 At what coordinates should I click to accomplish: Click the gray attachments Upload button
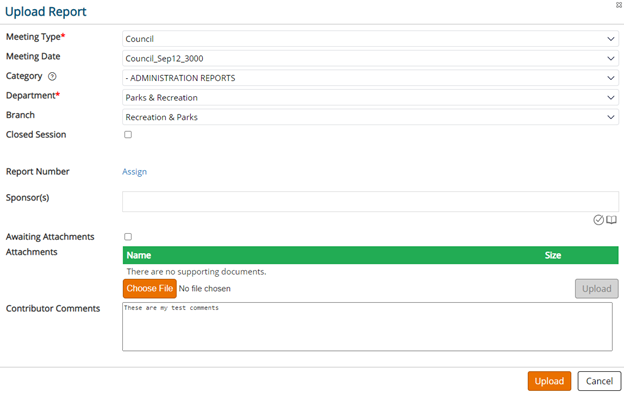[597, 289]
